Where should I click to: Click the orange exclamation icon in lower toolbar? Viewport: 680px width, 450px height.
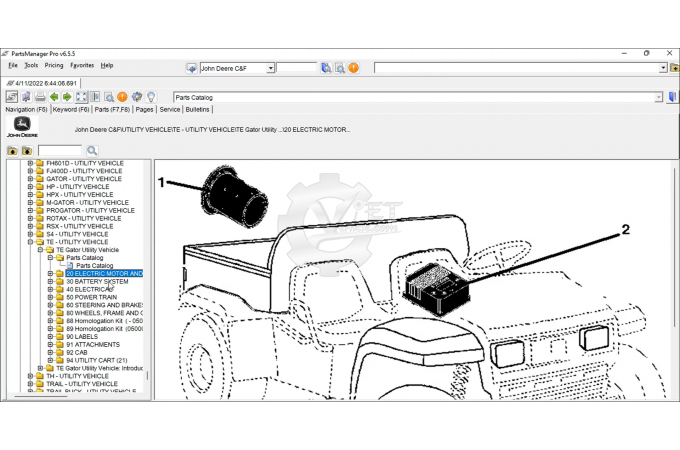[122, 97]
